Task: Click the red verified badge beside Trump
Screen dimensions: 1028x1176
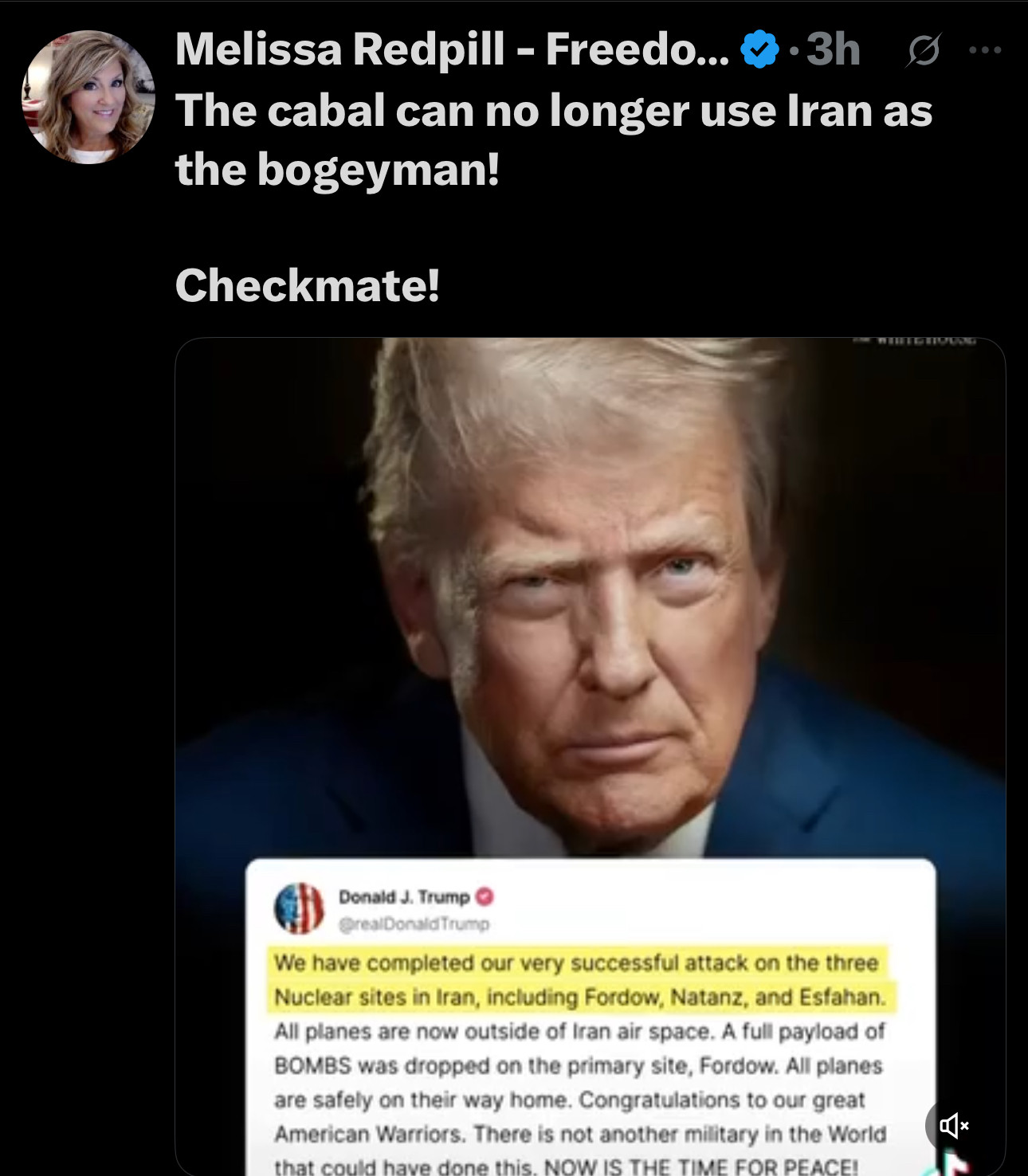Action: [485, 896]
